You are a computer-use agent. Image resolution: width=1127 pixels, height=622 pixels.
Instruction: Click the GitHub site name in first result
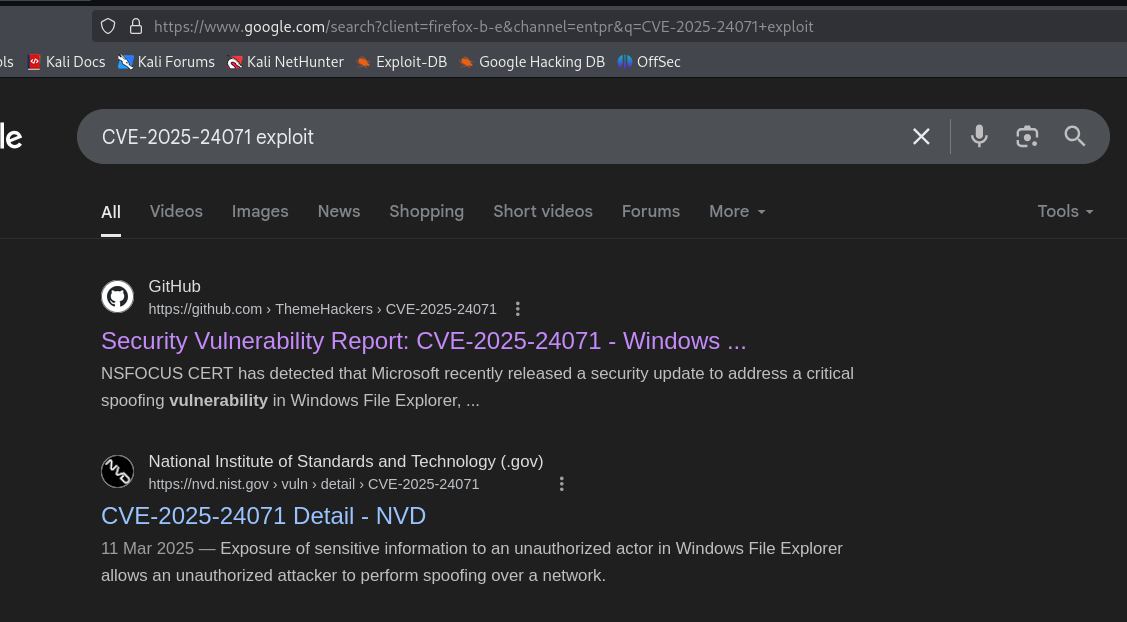coord(175,286)
